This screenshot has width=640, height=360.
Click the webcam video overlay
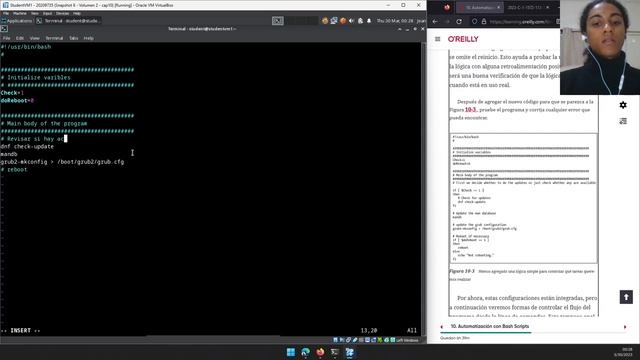[600, 47]
